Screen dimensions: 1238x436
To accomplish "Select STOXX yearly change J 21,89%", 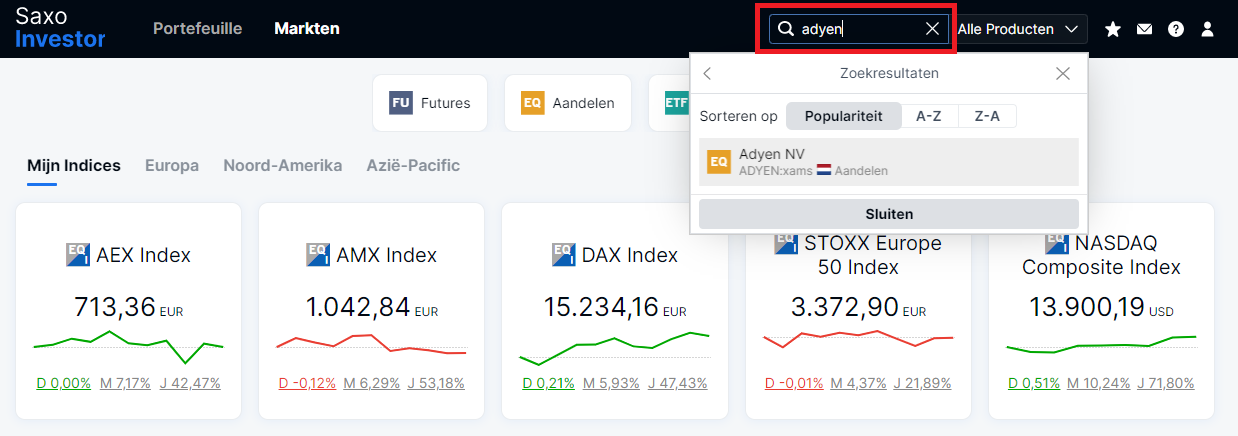I will pyautogui.click(x=923, y=383).
